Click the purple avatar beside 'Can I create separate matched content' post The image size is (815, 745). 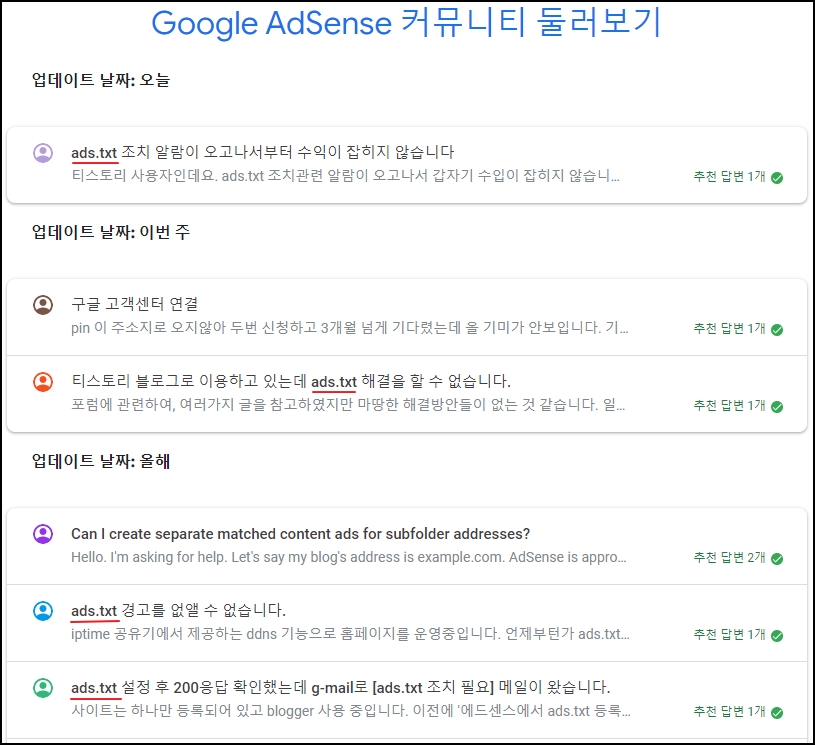coord(43,533)
